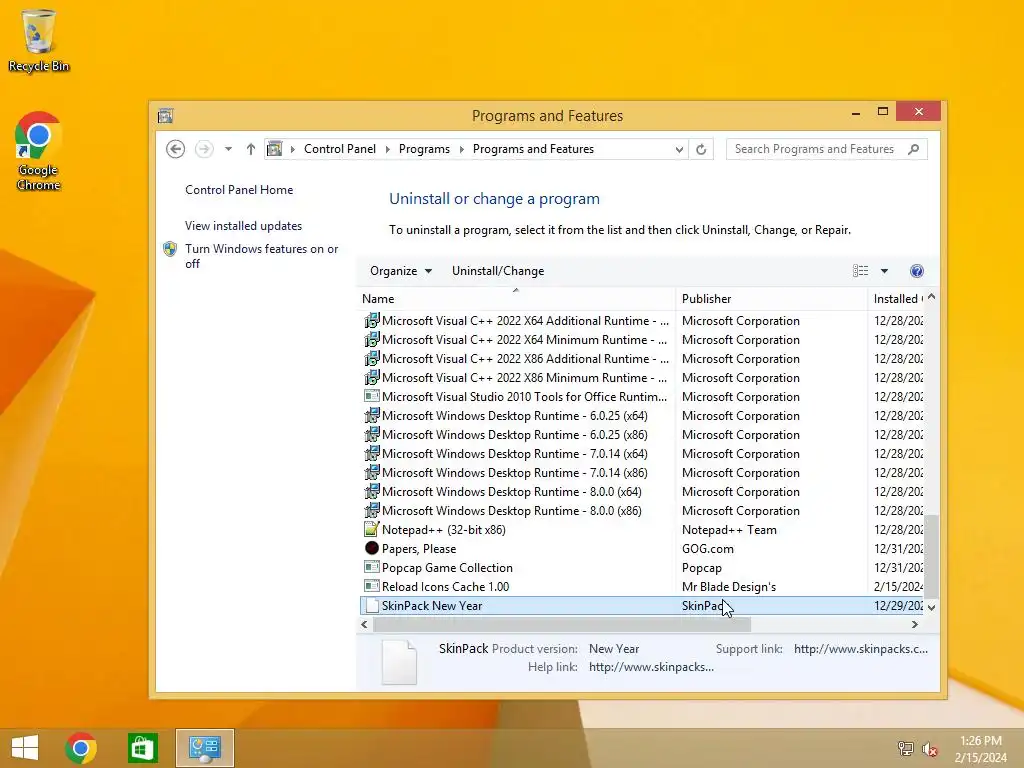Open the Recycle Bin desktop icon
The height and width of the screenshot is (768, 1024).
[39, 40]
